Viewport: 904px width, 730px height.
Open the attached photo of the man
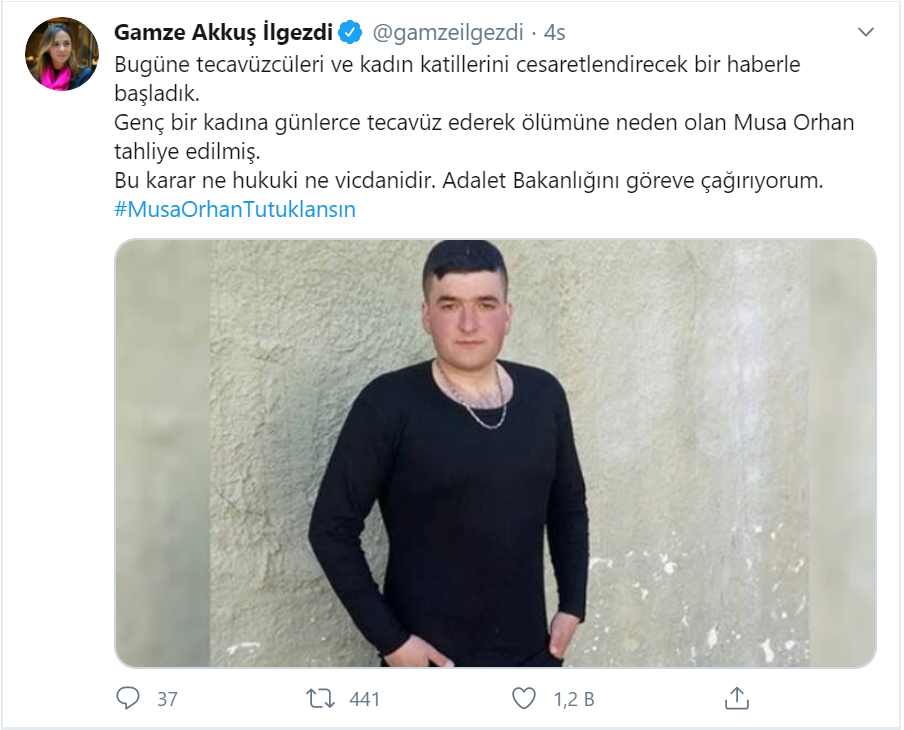point(495,453)
